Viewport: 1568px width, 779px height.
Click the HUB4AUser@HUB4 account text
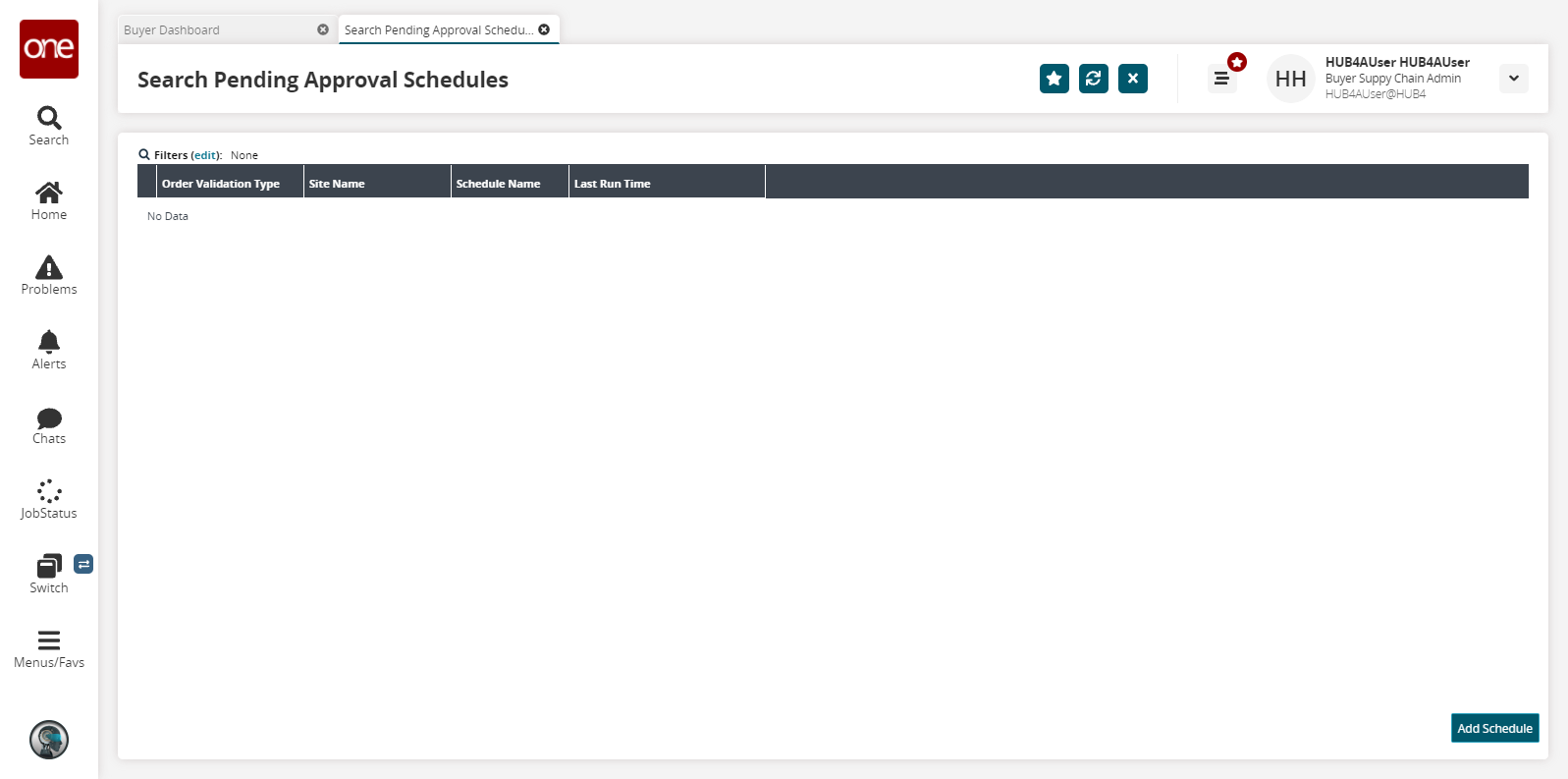(1376, 94)
